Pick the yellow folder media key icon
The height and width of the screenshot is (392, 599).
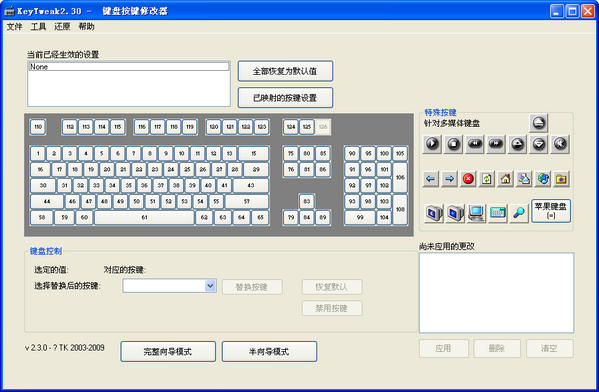[561, 179]
